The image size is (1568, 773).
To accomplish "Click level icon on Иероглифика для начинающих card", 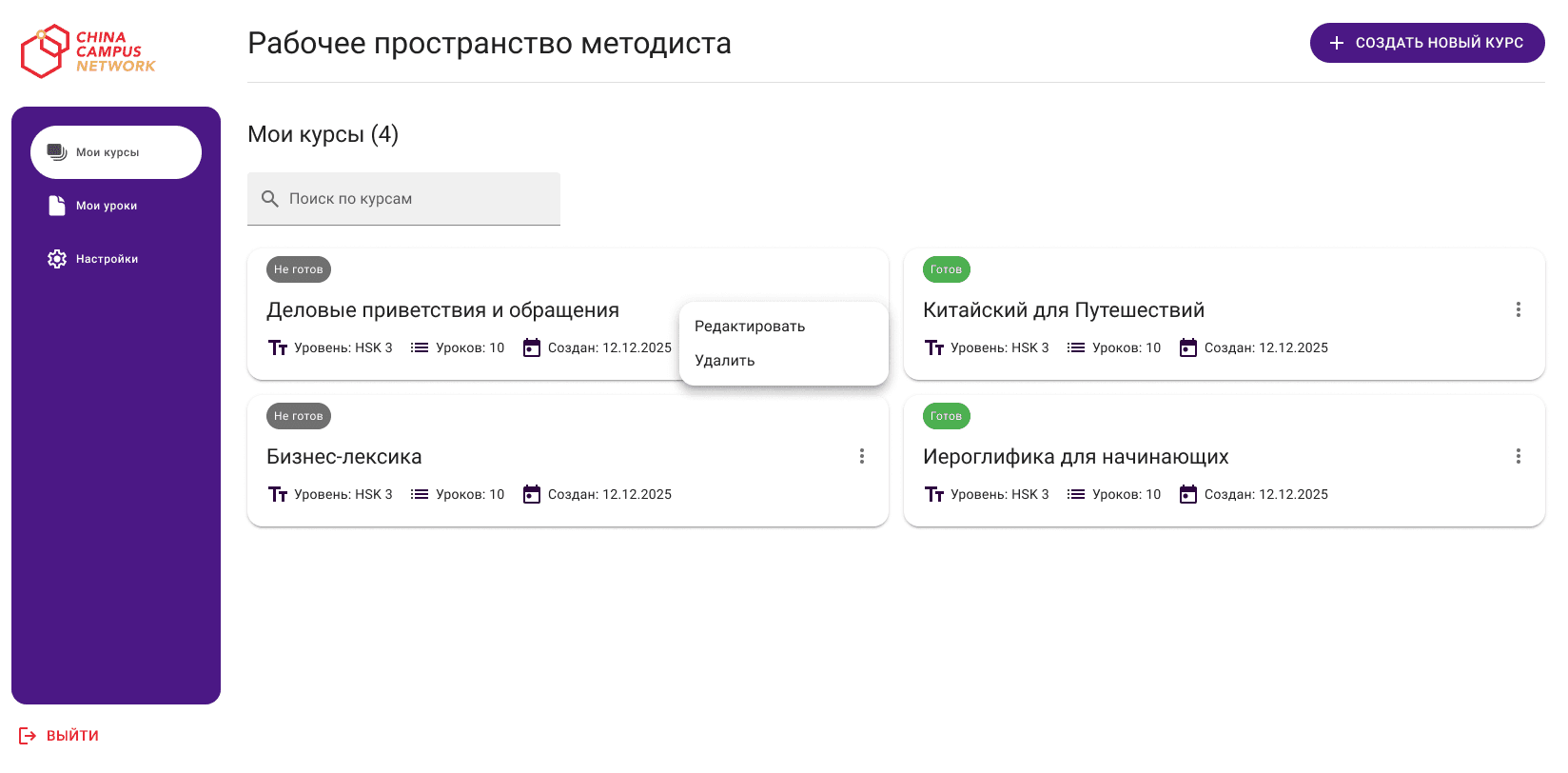I will click(934, 494).
